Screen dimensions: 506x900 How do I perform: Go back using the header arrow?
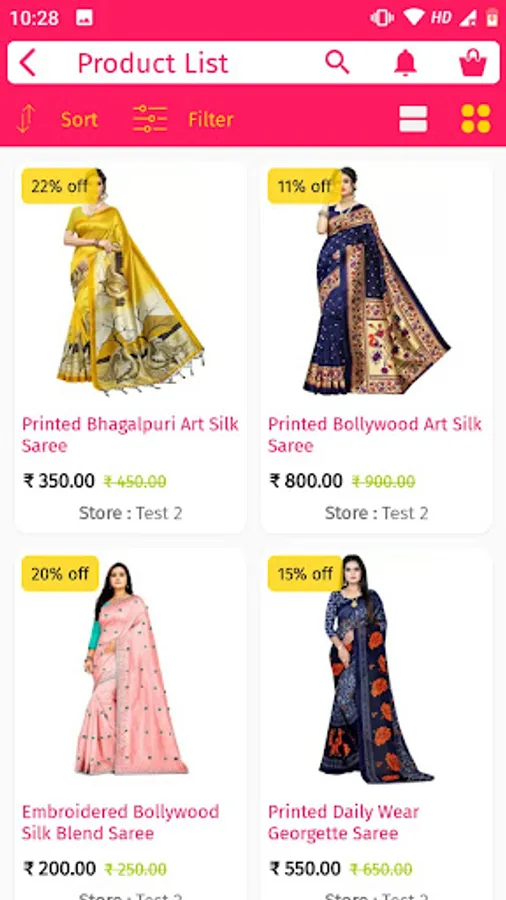(27, 63)
